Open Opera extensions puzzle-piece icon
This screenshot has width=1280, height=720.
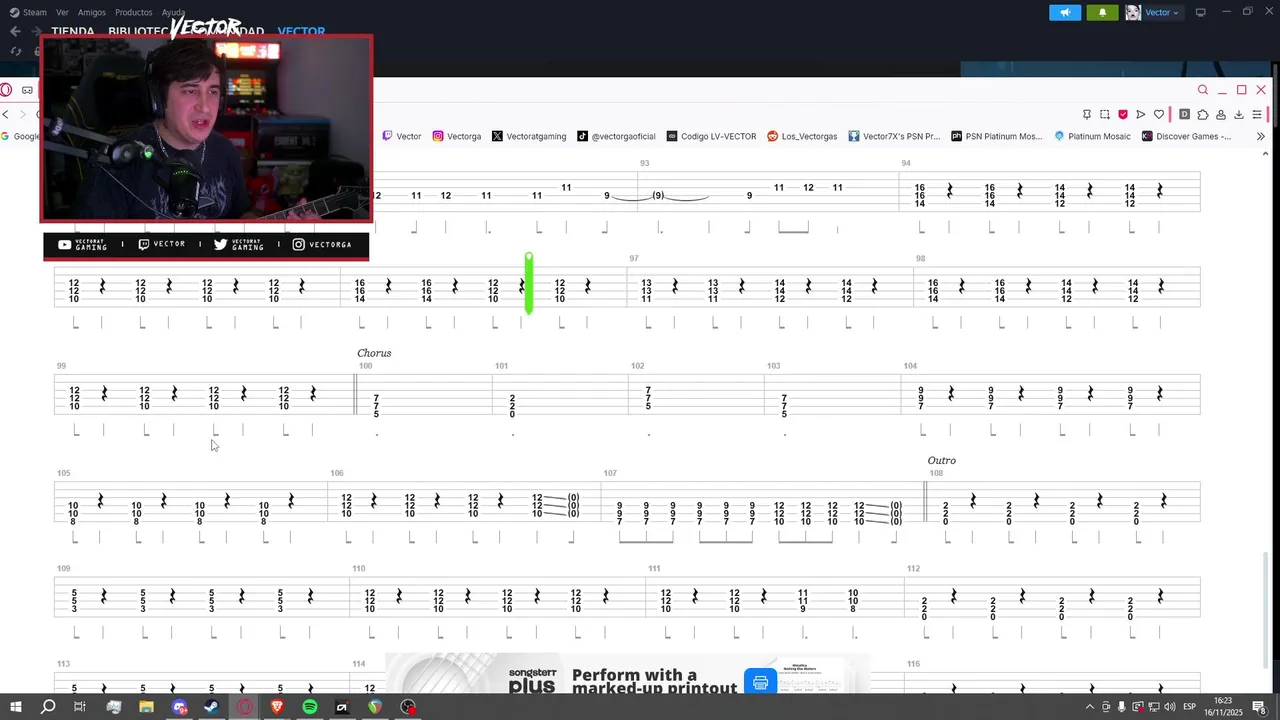1202,114
